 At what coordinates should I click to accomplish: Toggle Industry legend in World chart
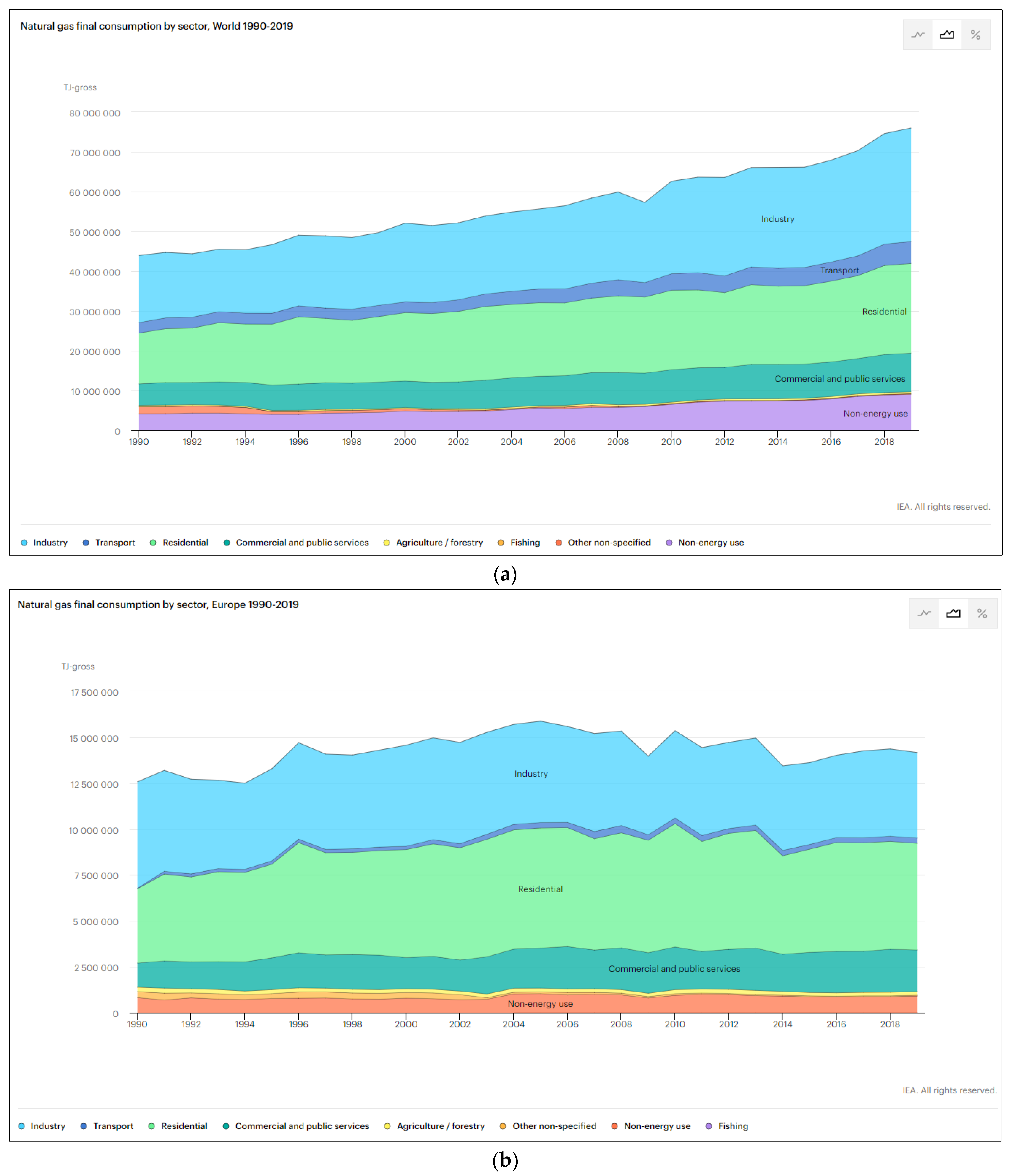50,543
